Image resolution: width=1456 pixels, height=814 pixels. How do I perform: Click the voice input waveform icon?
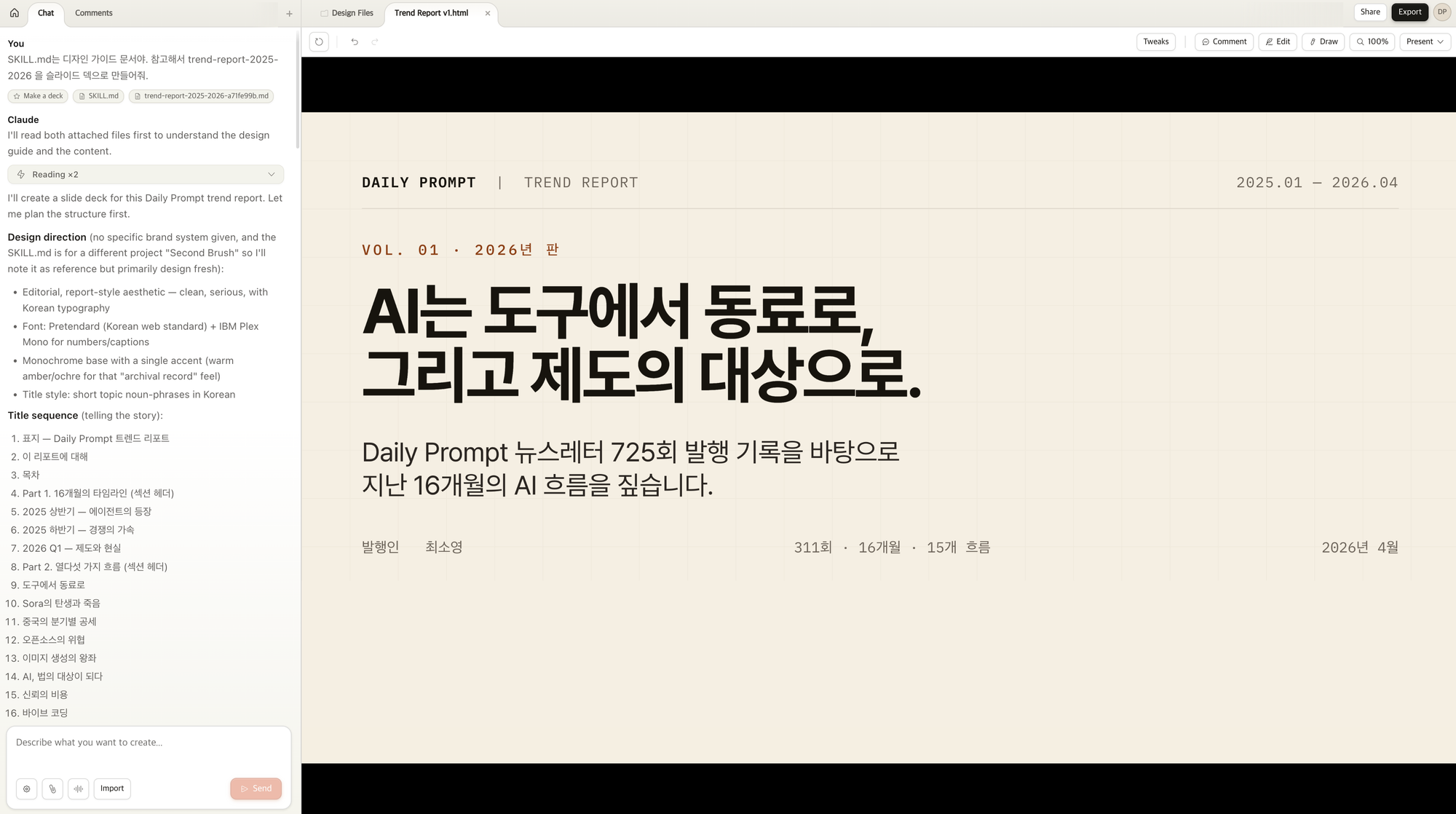click(78, 789)
